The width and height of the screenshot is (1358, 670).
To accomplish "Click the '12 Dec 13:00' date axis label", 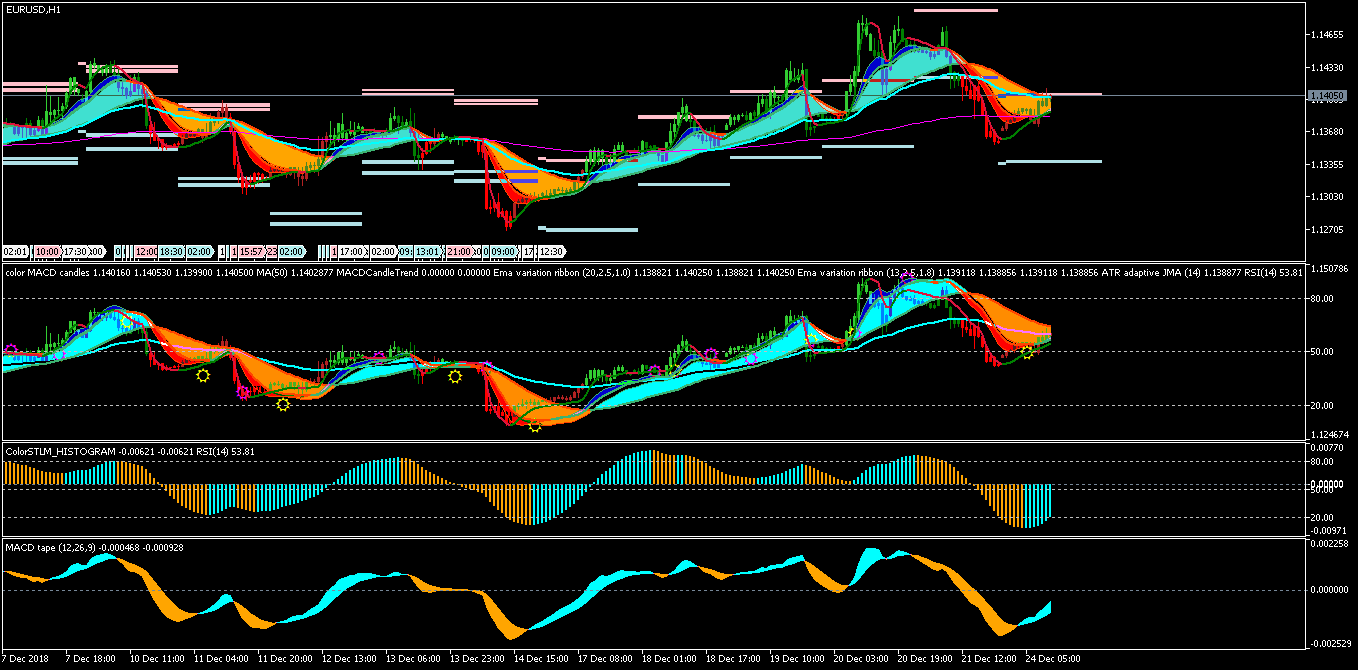I will (349, 660).
